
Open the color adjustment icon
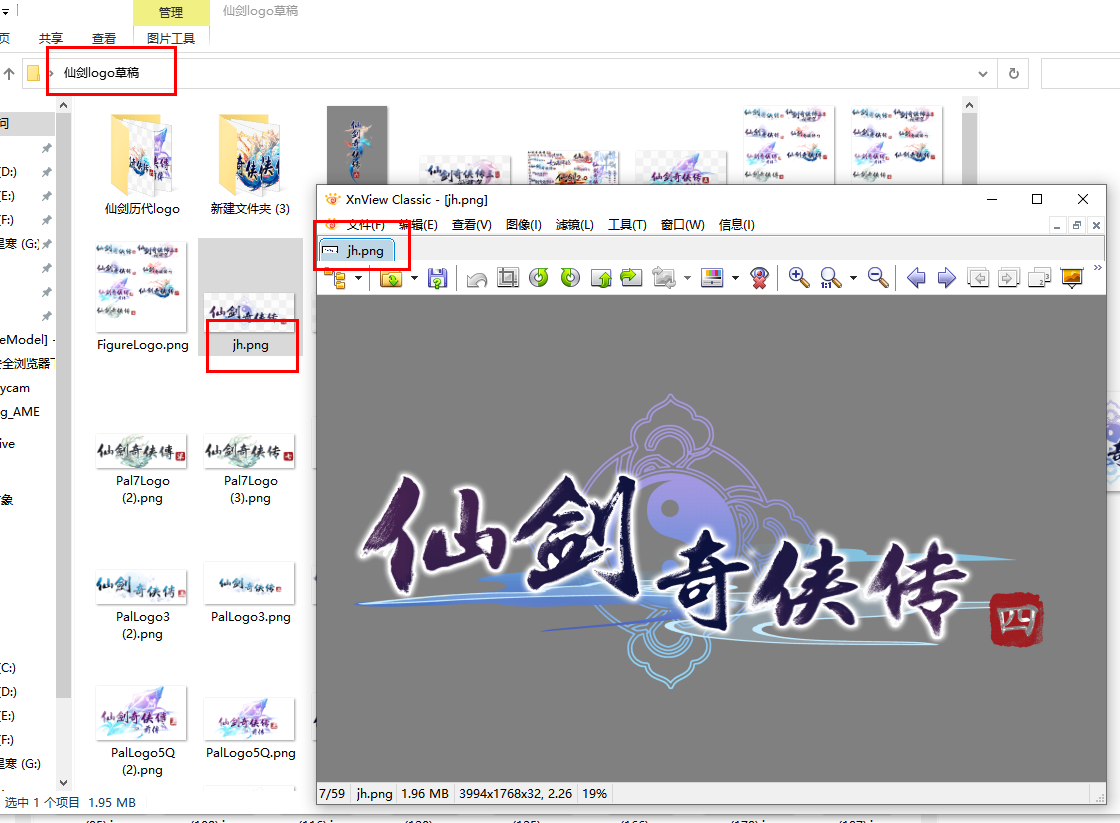712,278
